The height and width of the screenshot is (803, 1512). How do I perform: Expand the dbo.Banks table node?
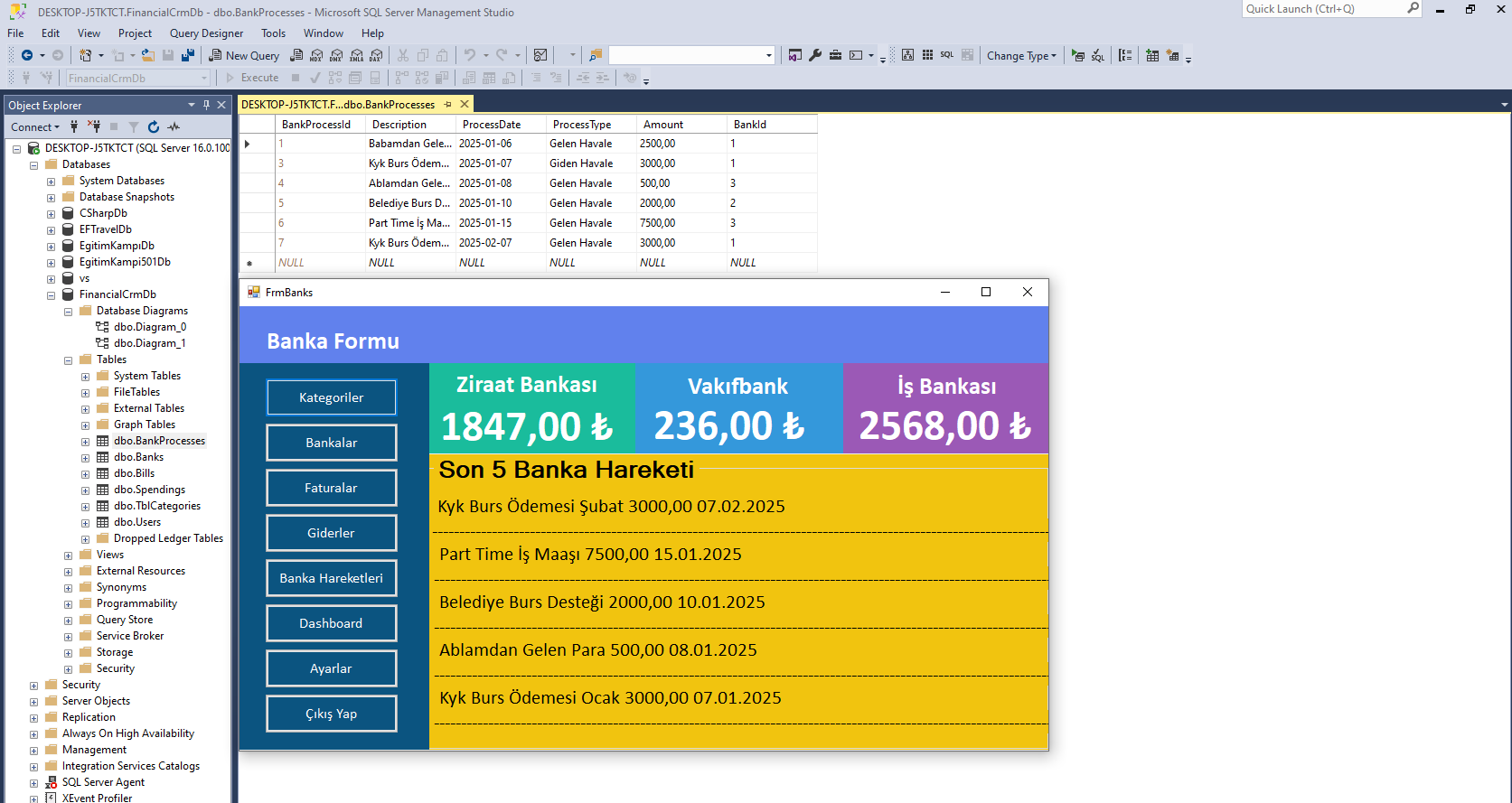pos(86,457)
